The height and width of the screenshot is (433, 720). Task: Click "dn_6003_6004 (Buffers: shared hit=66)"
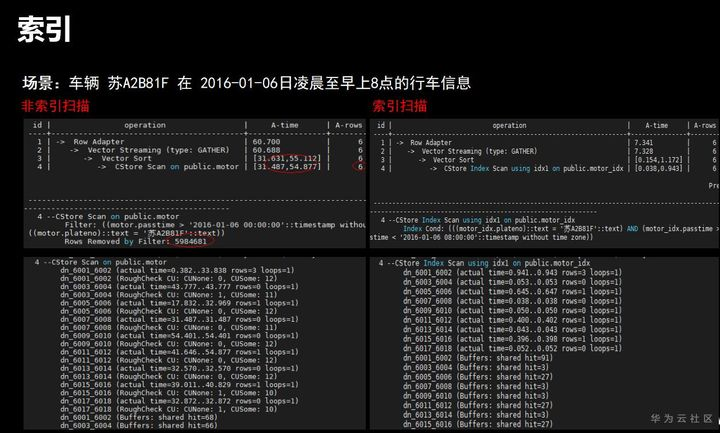(139, 425)
